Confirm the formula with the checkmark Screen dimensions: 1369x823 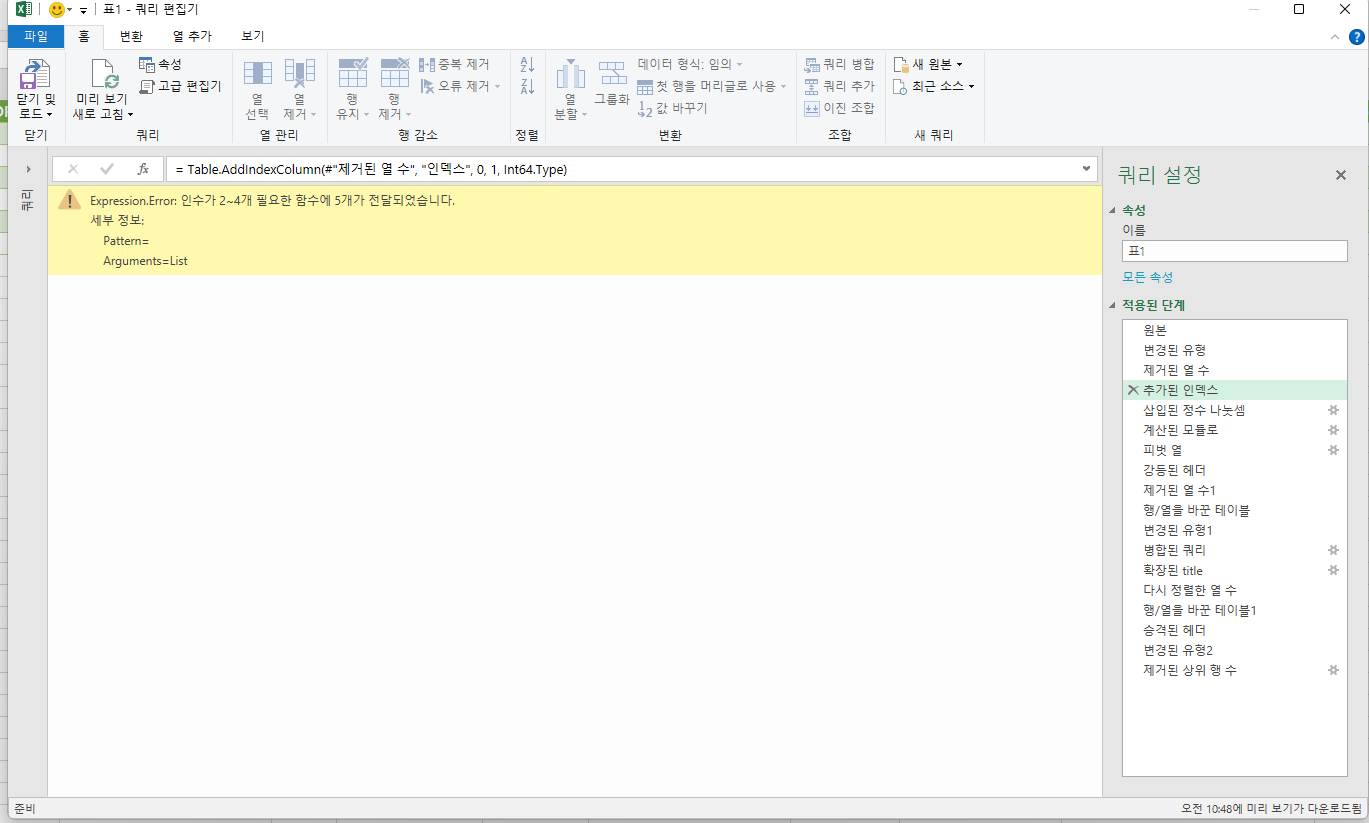(107, 169)
